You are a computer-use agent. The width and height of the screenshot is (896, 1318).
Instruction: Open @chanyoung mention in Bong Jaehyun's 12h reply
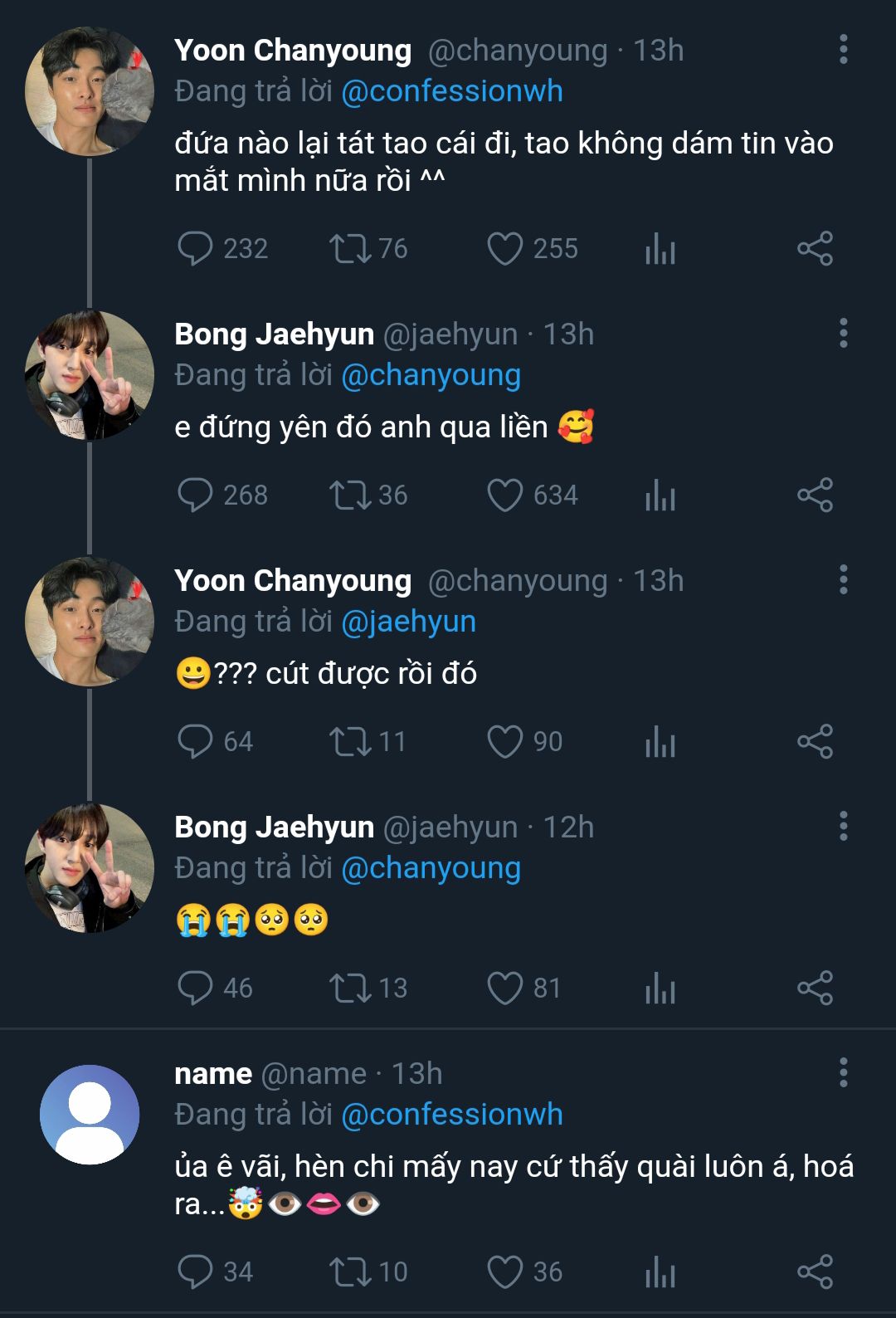click(x=431, y=868)
